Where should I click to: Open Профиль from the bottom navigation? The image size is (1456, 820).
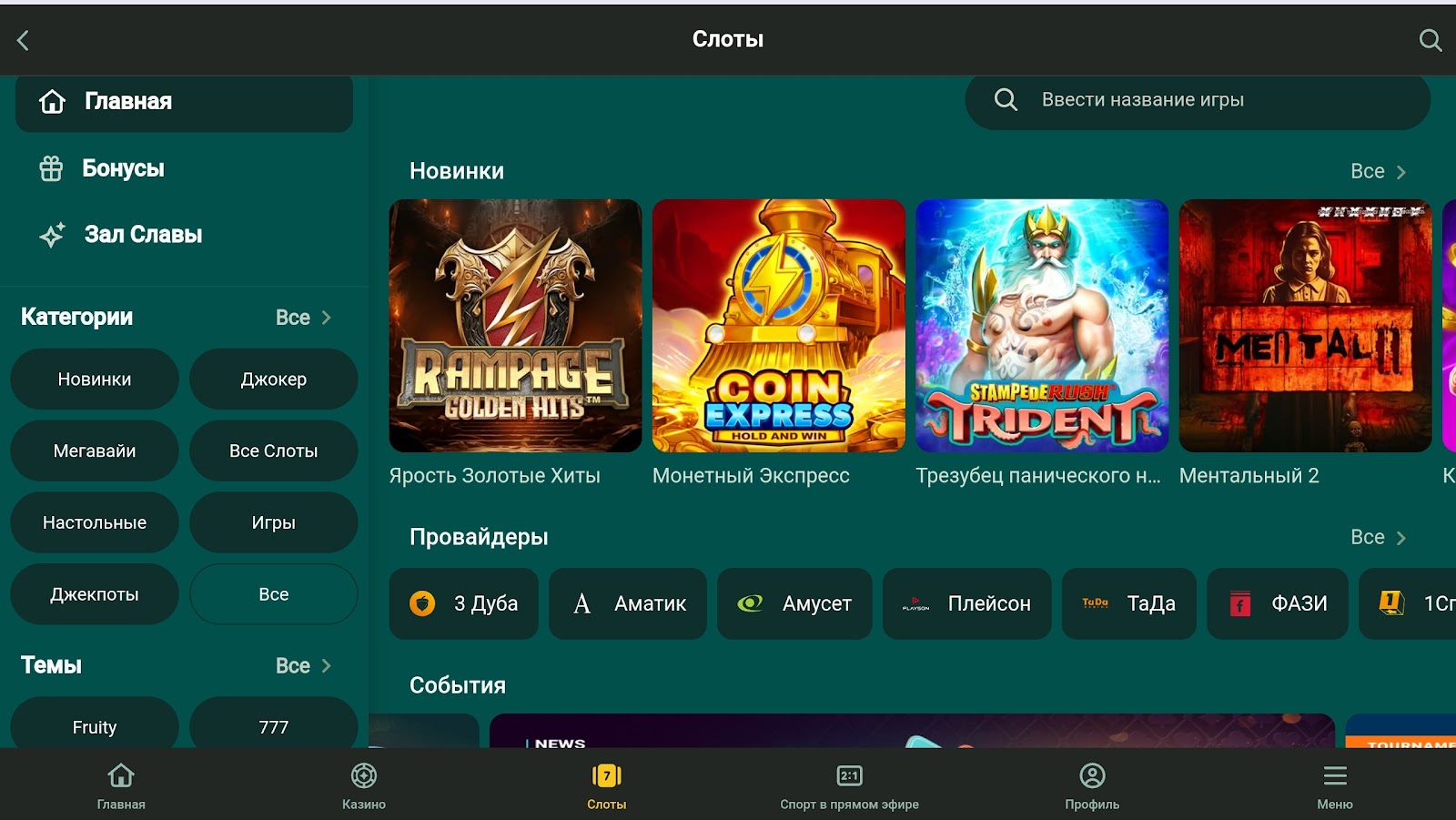point(1092,786)
